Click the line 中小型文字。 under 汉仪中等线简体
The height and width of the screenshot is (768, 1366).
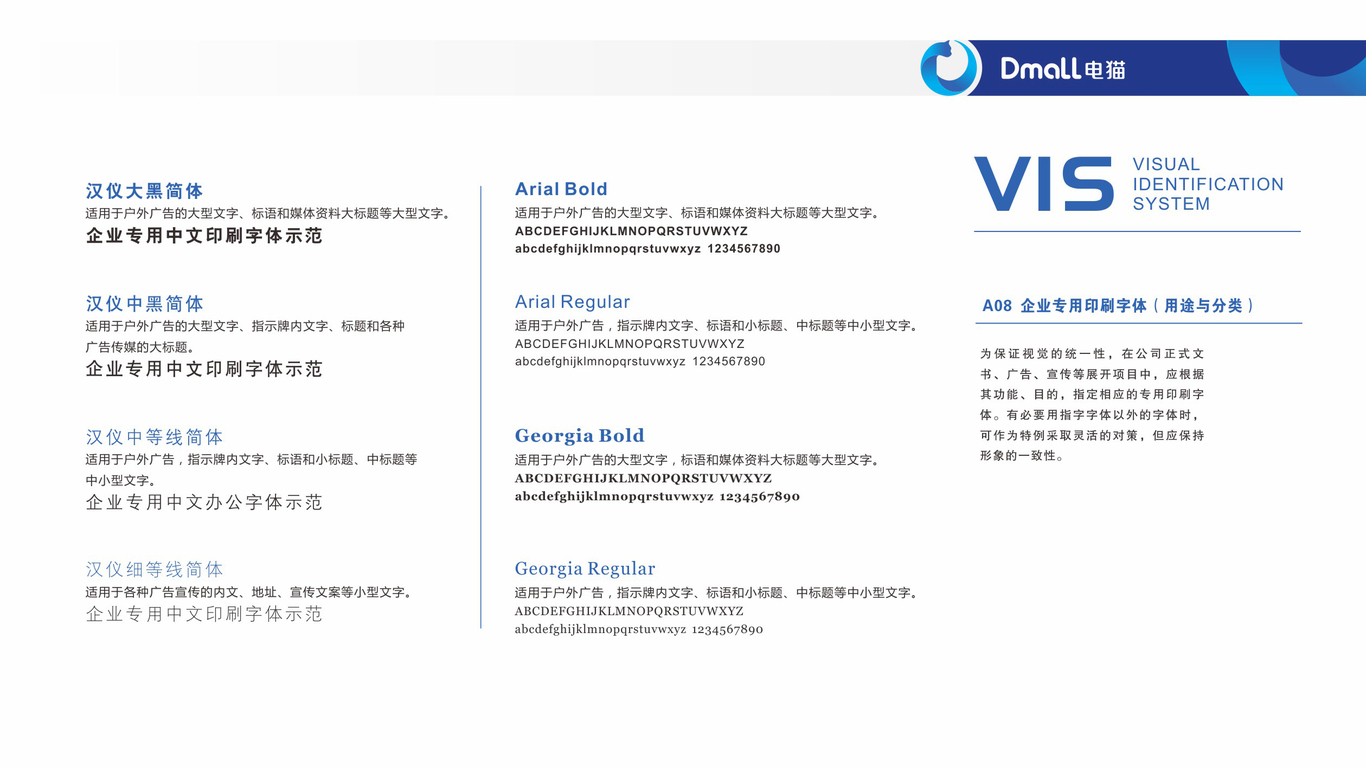point(123,481)
